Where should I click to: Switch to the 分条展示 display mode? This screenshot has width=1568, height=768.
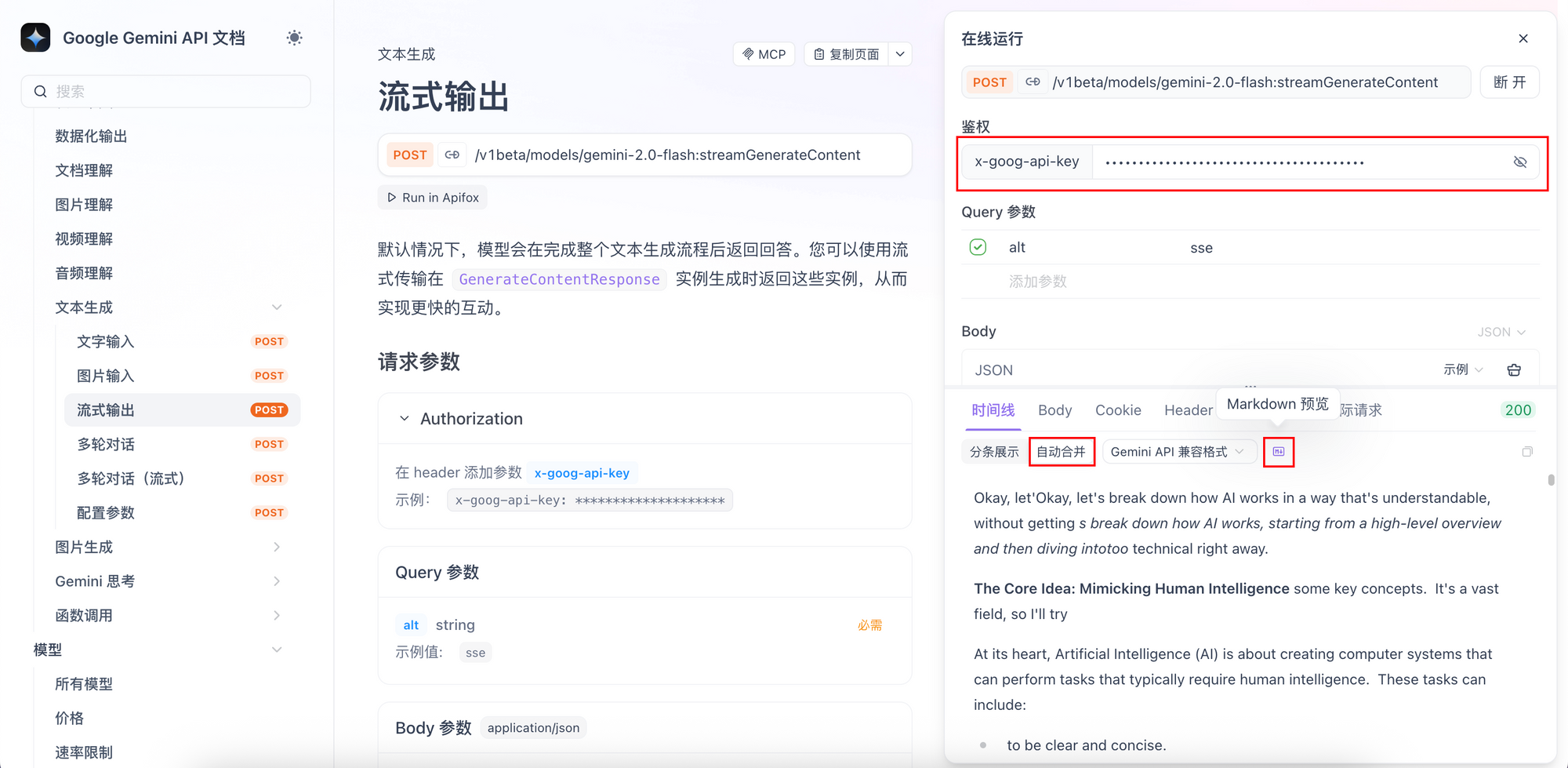click(x=993, y=452)
